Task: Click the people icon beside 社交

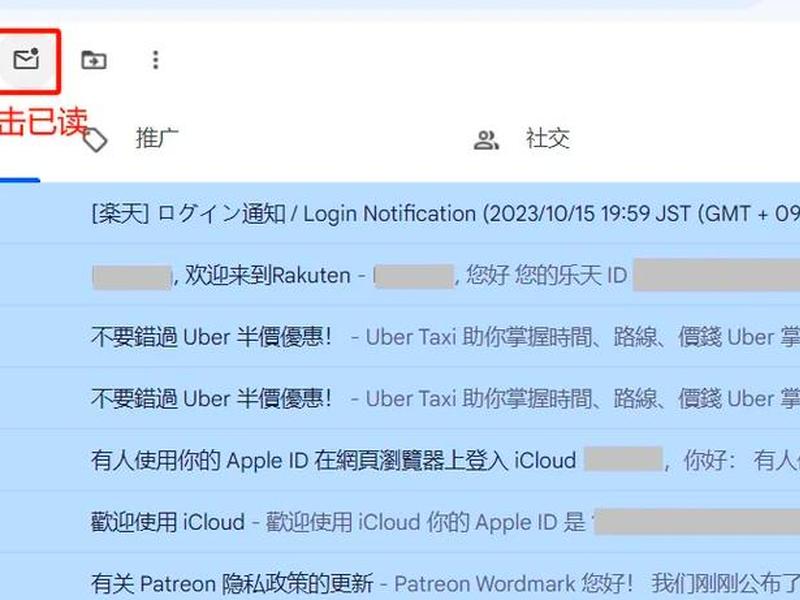Action: 486,140
